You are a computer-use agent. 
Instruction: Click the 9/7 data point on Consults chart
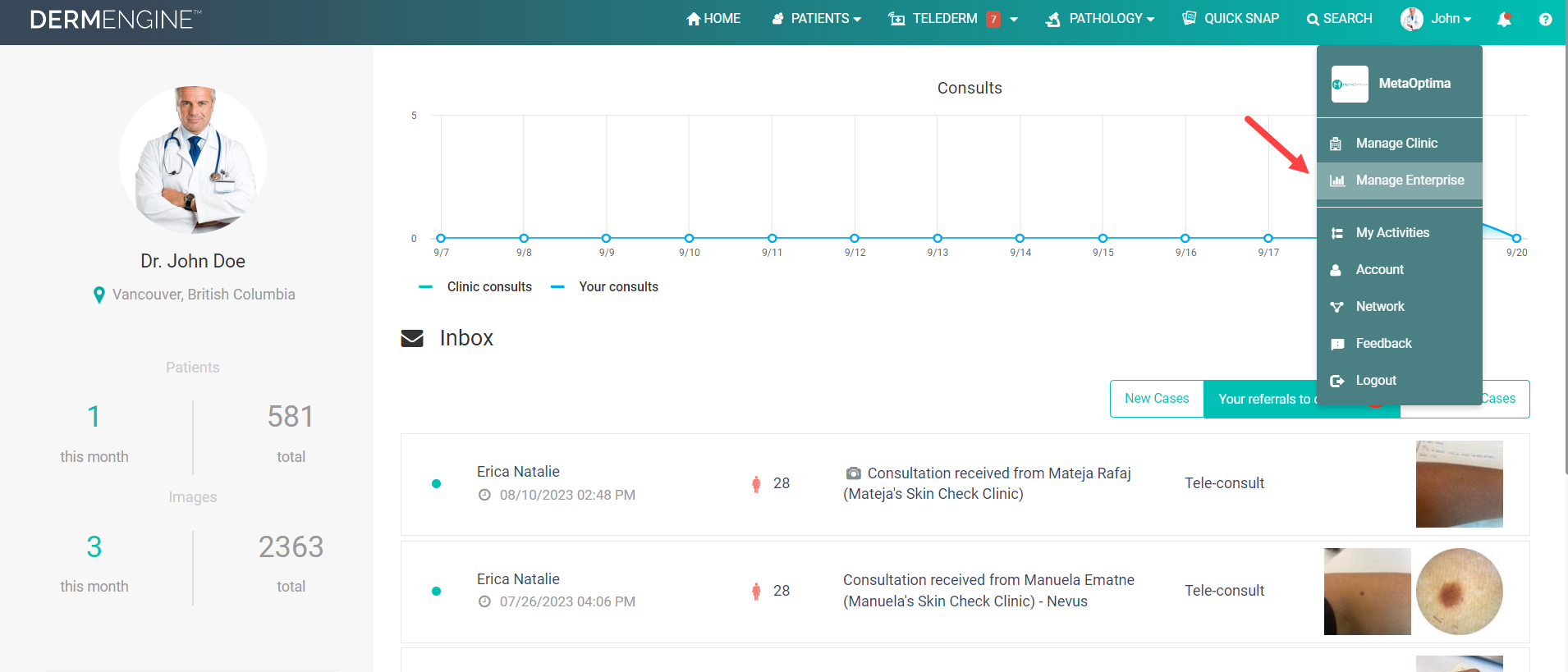click(441, 238)
